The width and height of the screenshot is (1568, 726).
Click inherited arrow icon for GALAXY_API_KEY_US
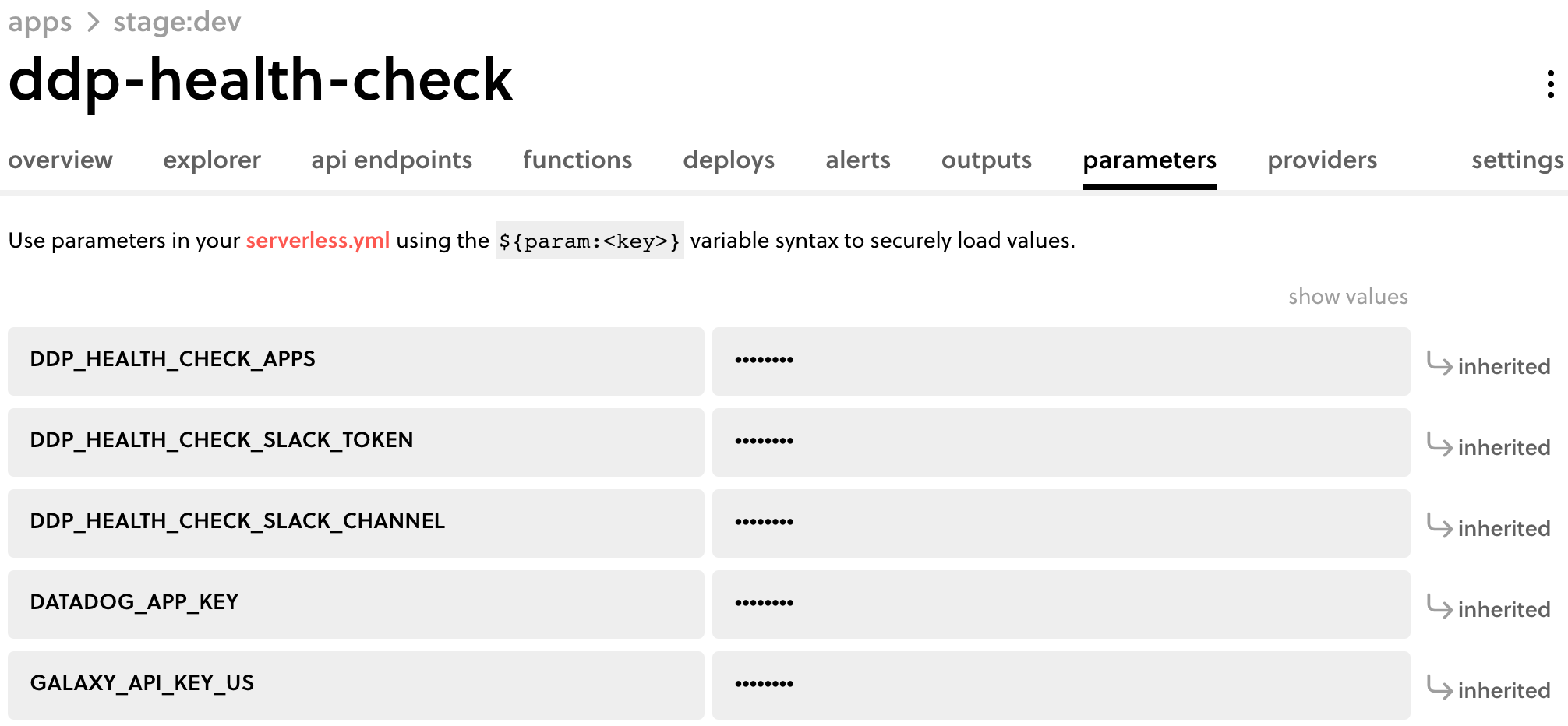pyautogui.click(x=1439, y=688)
